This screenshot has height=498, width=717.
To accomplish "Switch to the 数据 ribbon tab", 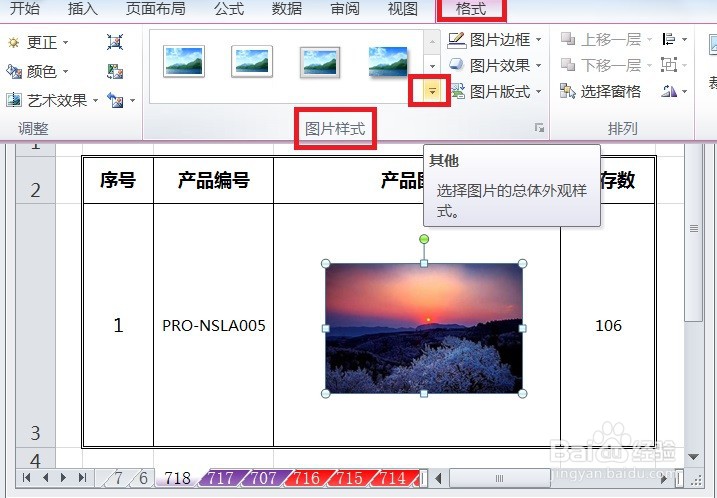I will [x=287, y=9].
